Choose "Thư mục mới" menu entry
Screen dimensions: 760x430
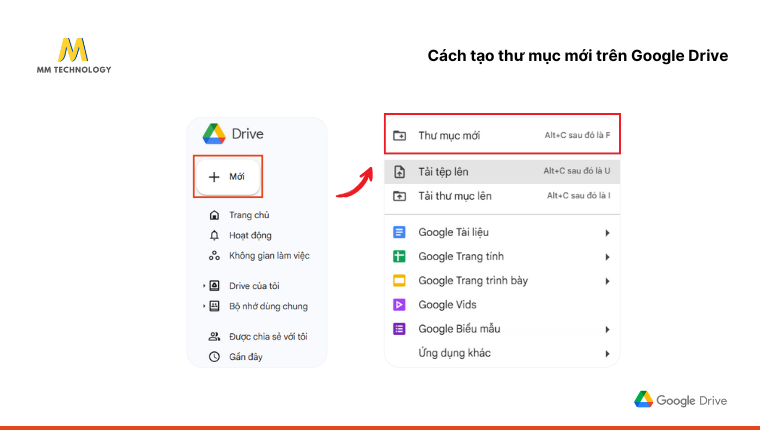pyautogui.click(x=502, y=135)
